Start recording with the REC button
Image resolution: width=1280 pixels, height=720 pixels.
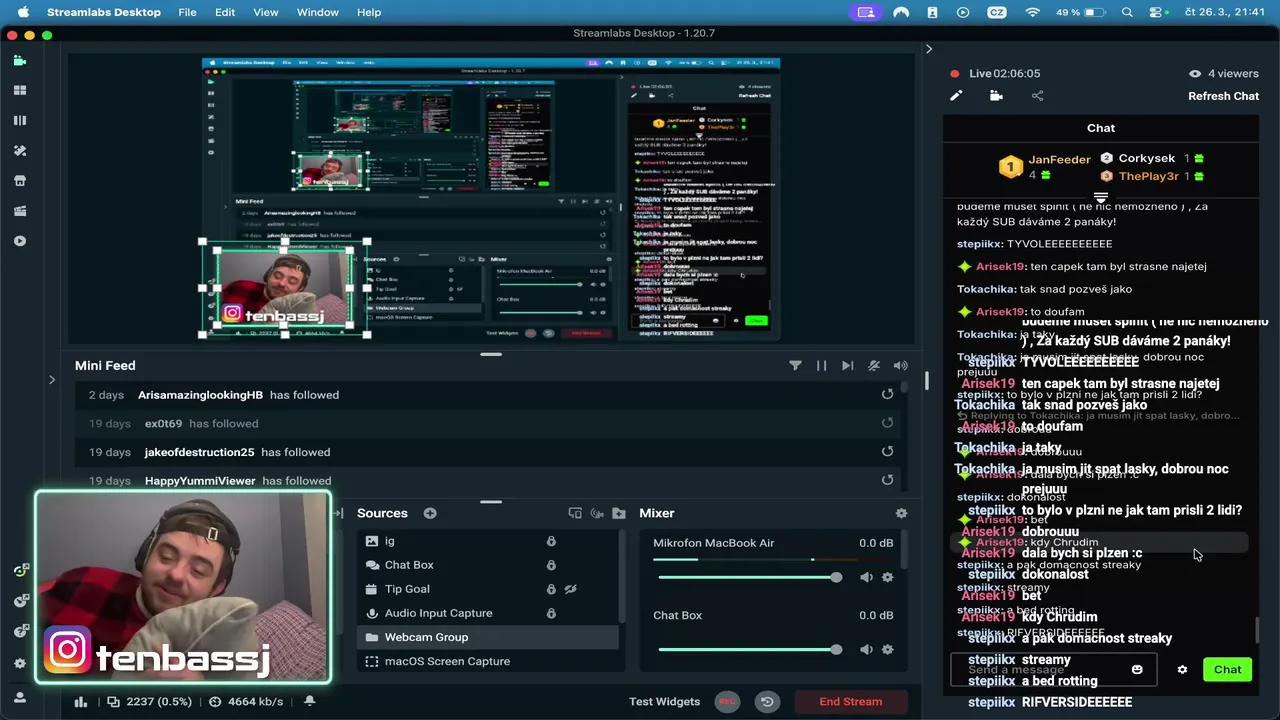(728, 701)
